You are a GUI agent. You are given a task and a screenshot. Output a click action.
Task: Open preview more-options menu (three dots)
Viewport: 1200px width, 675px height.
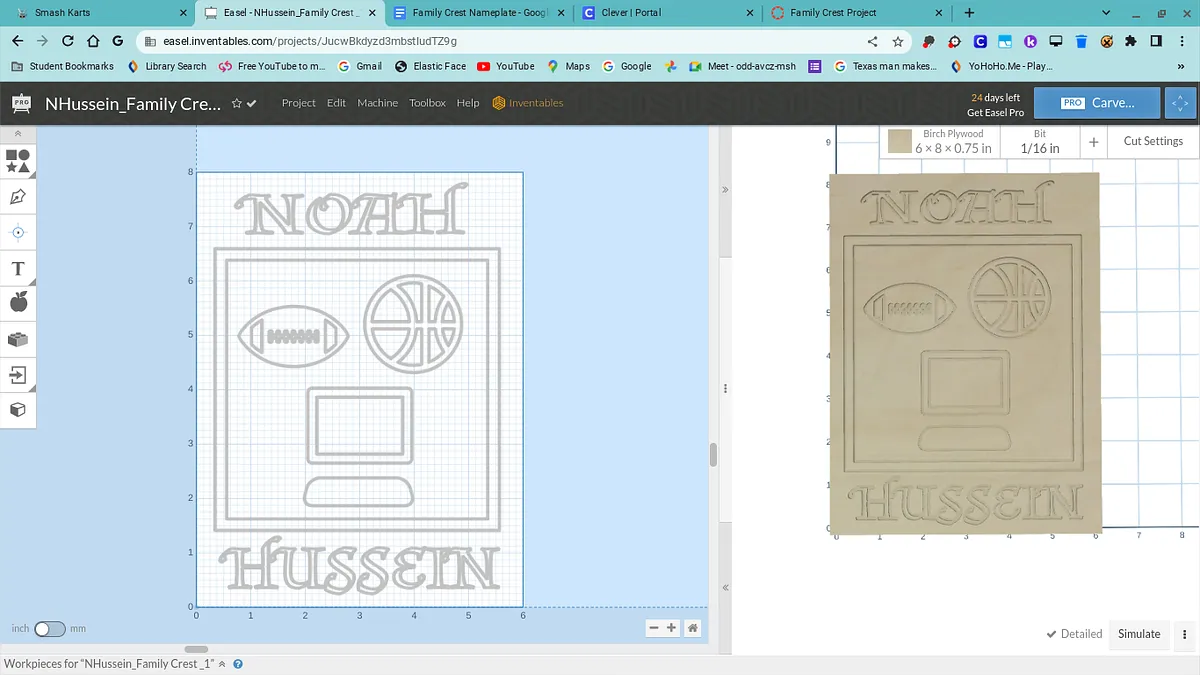click(1185, 634)
